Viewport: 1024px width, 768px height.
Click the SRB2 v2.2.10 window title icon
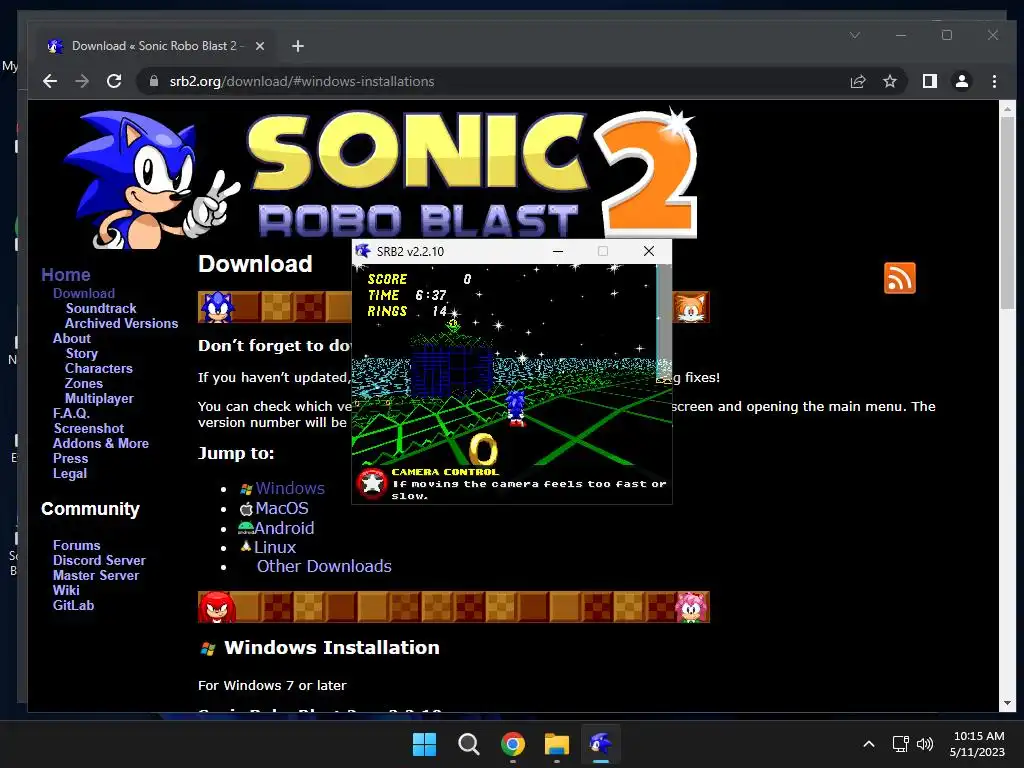point(363,251)
